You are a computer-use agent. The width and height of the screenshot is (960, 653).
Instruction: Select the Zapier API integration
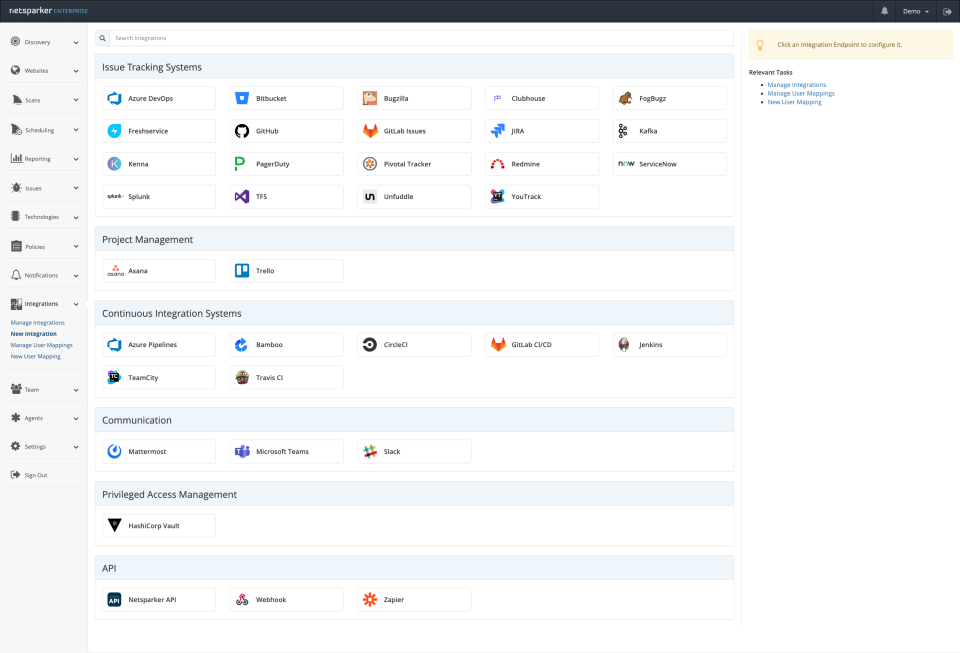[413, 599]
